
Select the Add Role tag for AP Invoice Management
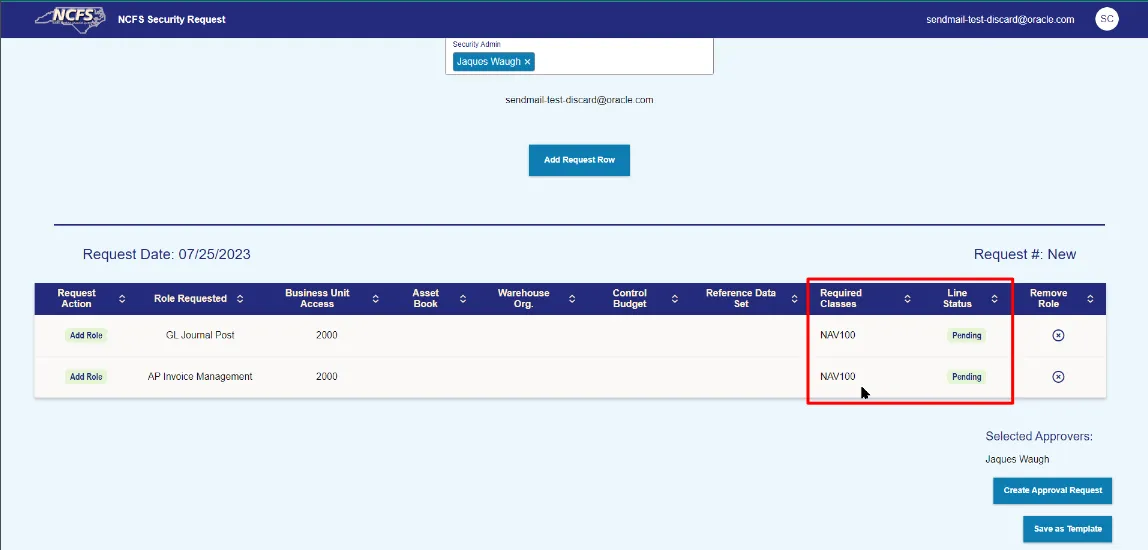pos(86,376)
